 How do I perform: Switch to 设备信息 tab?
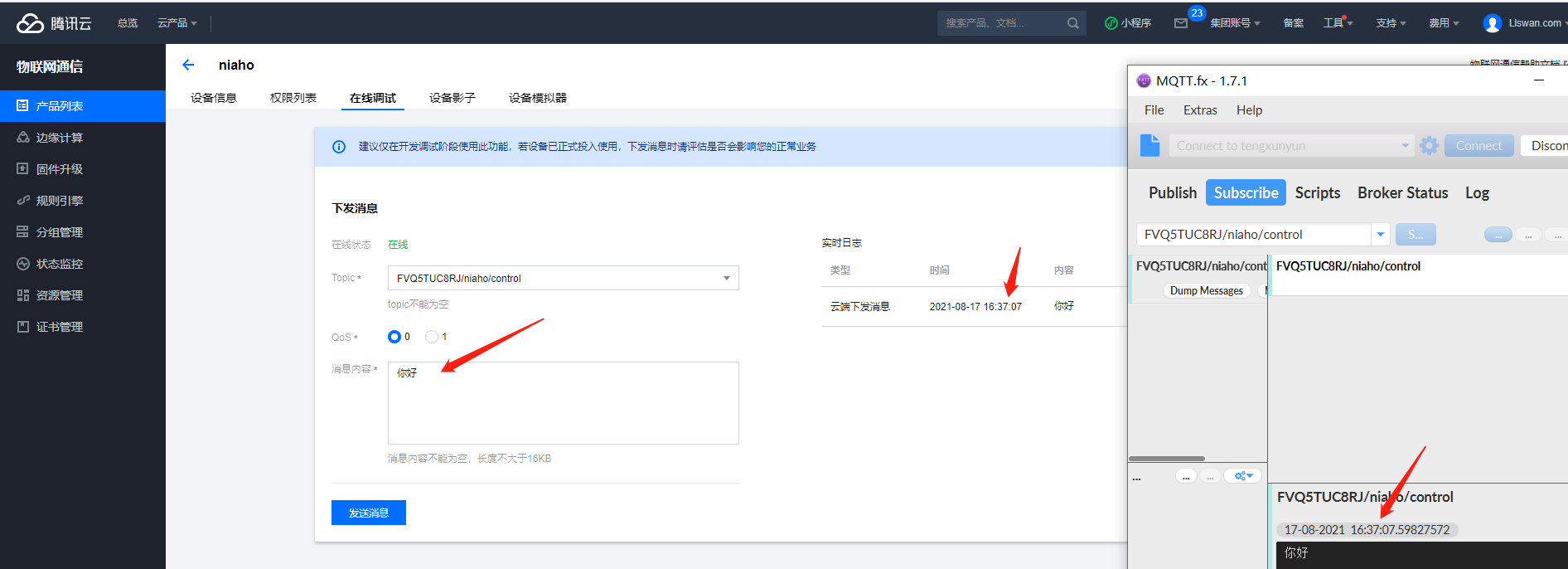214,98
